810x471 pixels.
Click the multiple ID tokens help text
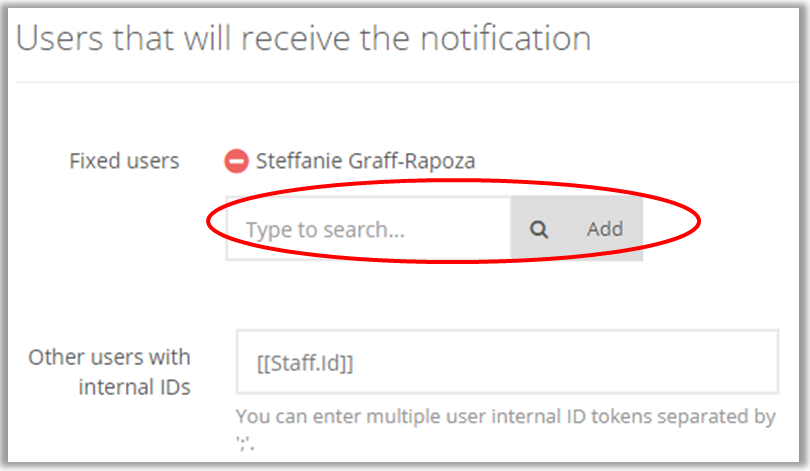[505, 415]
